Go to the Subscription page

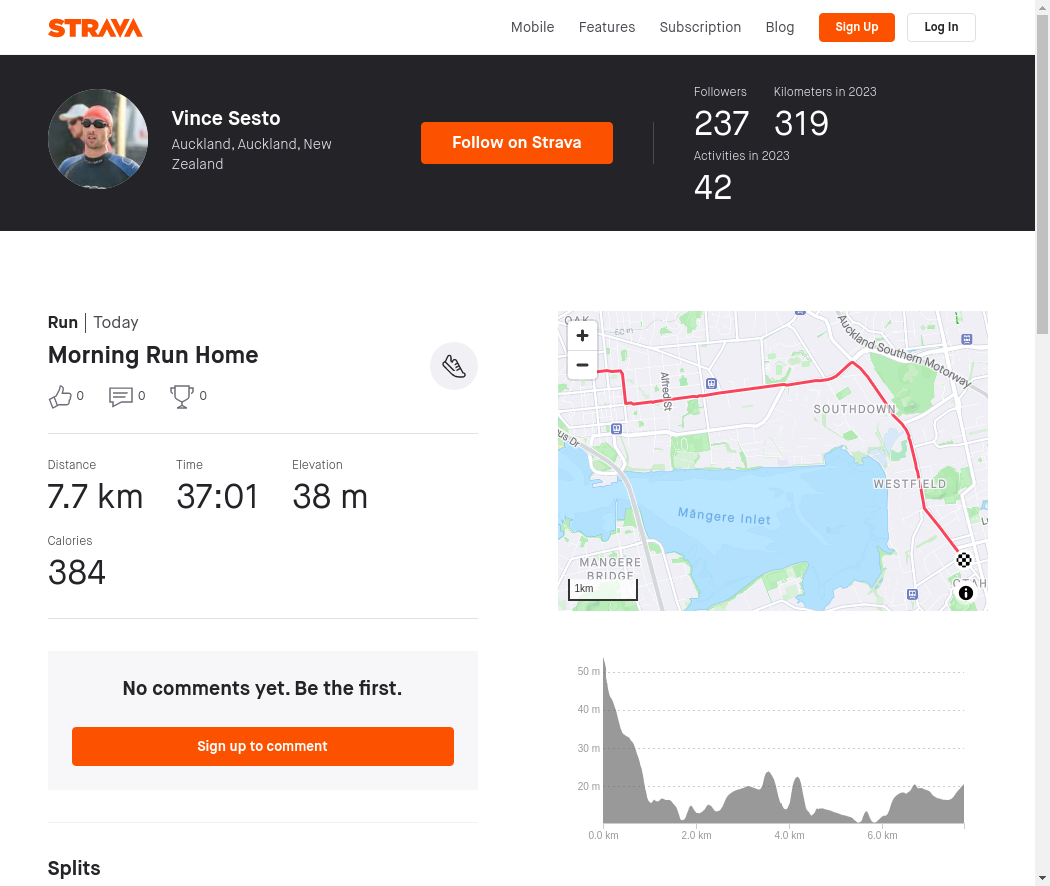point(700,27)
